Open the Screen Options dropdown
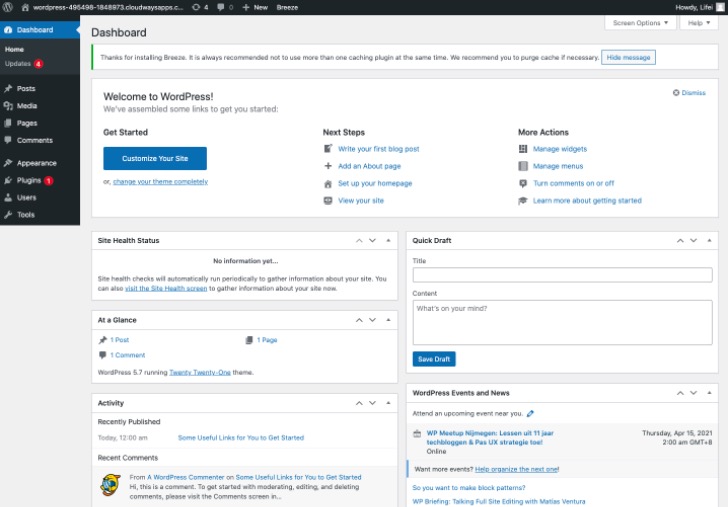The image size is (728, 507). click(640, 23)
